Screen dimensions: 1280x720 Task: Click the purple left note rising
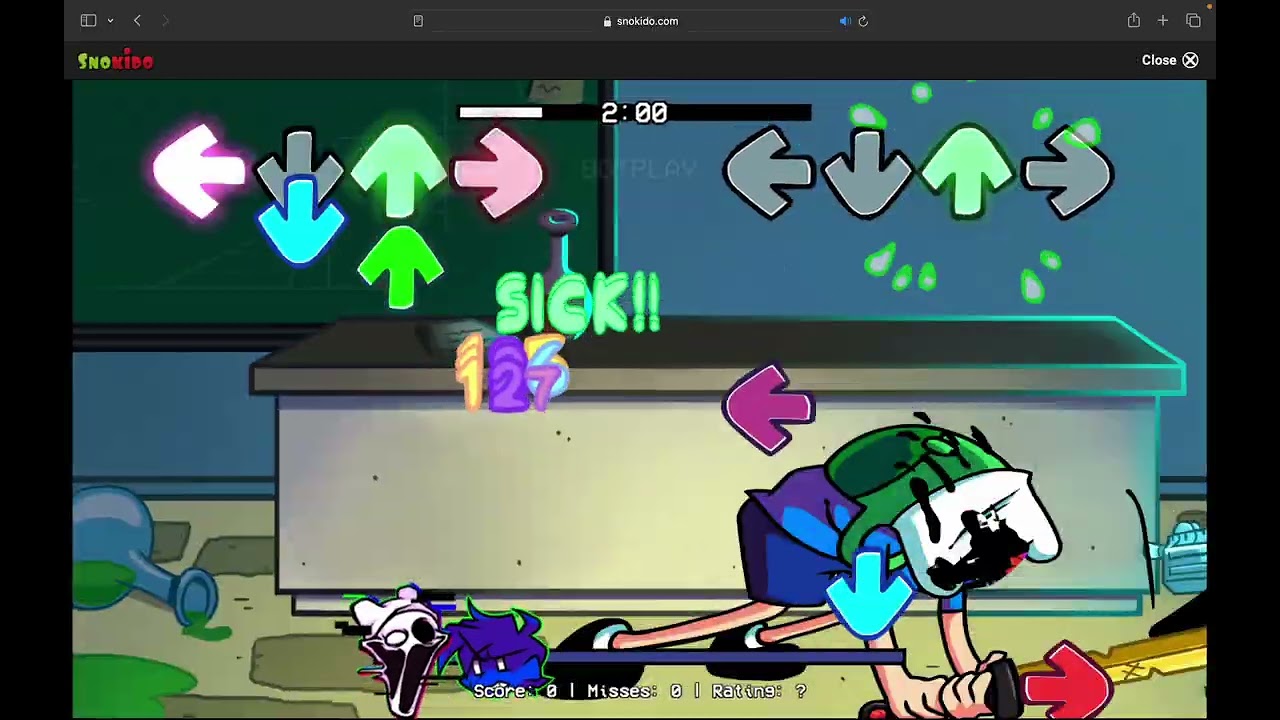pos(769,408)
